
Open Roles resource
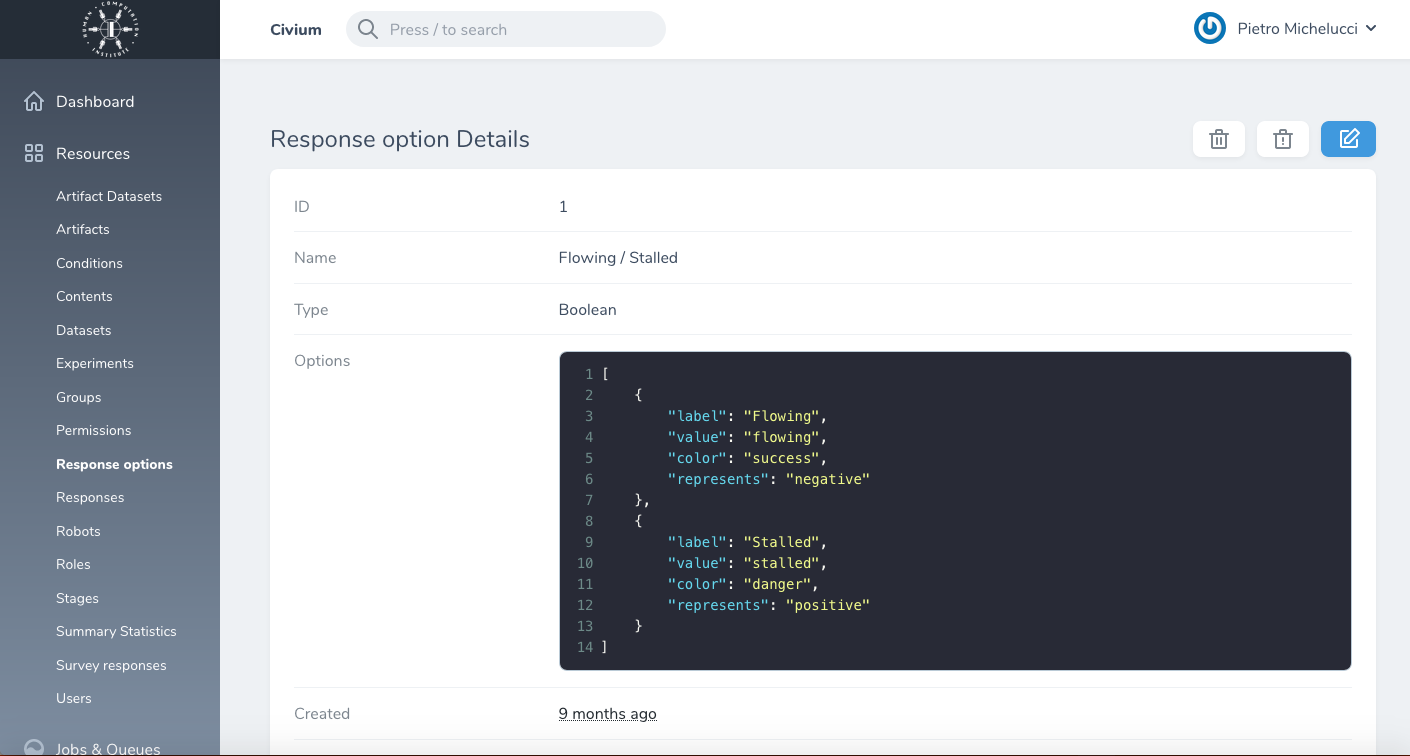click(73, 564)
